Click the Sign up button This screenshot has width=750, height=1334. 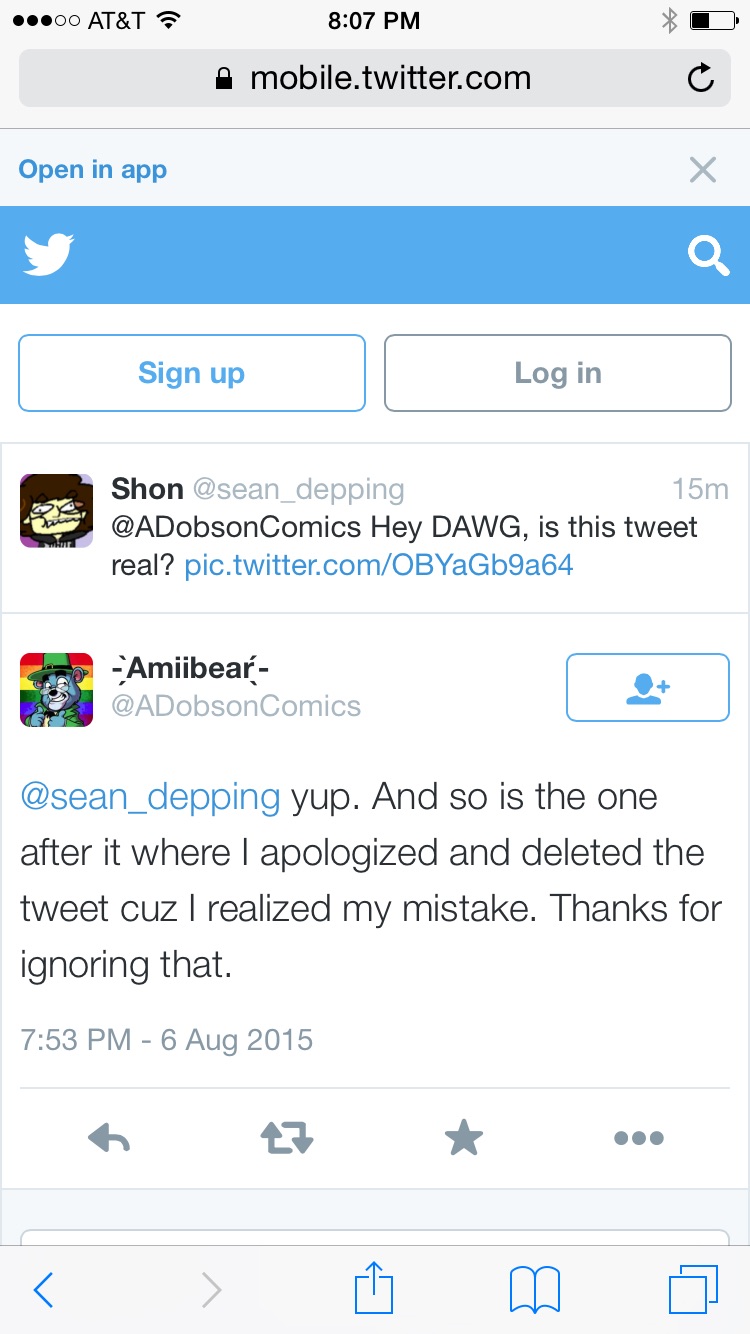(x=191, y=373)
